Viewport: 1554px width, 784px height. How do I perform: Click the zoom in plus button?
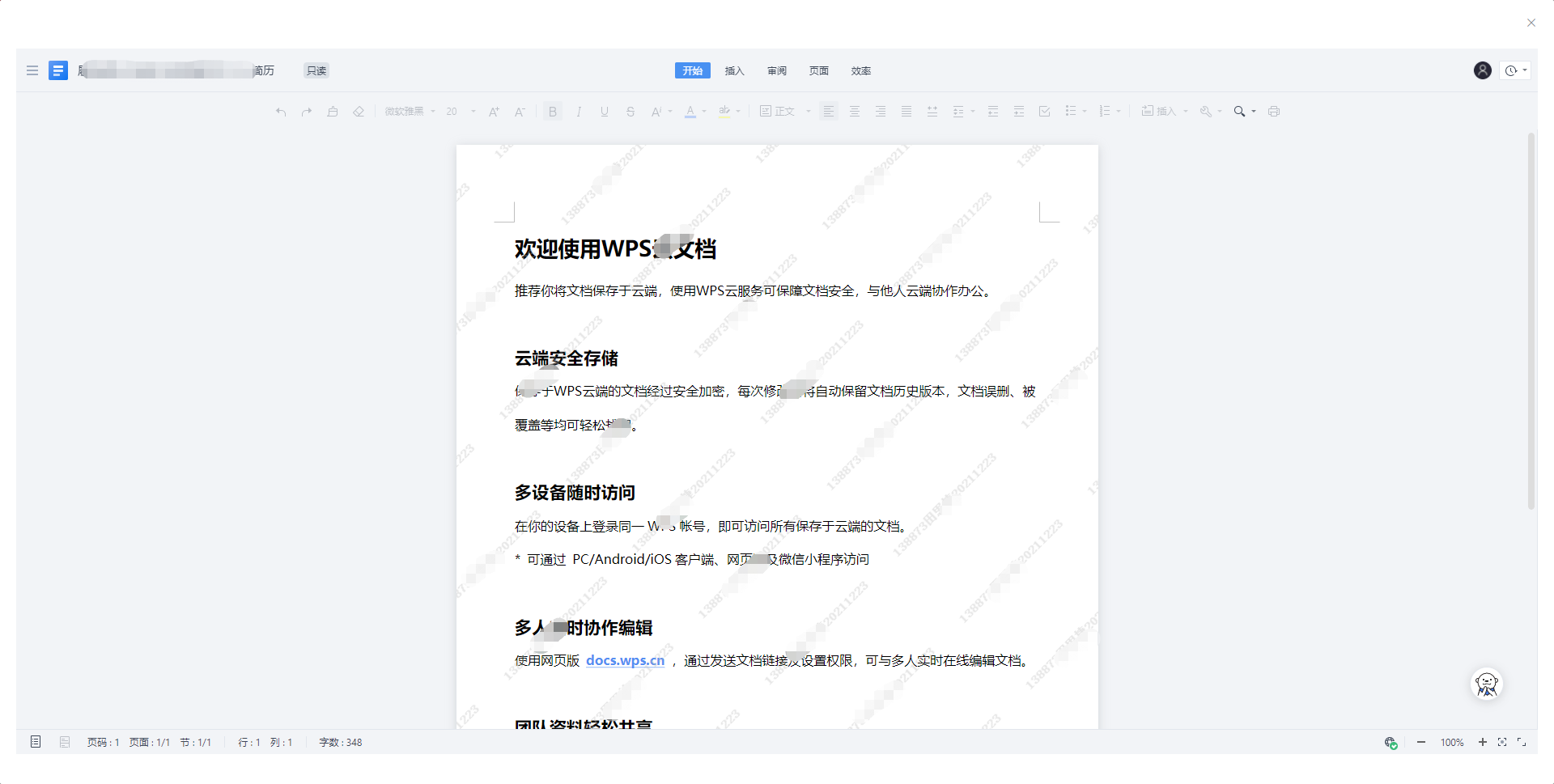coord(1482,742)
